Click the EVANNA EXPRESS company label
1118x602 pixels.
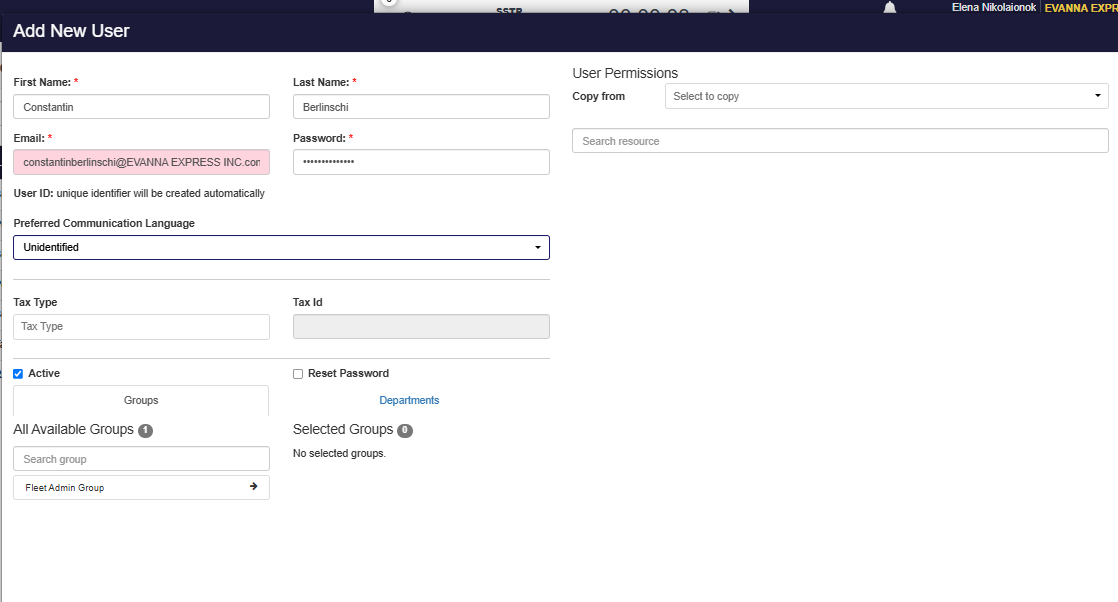click(1081, 8)
